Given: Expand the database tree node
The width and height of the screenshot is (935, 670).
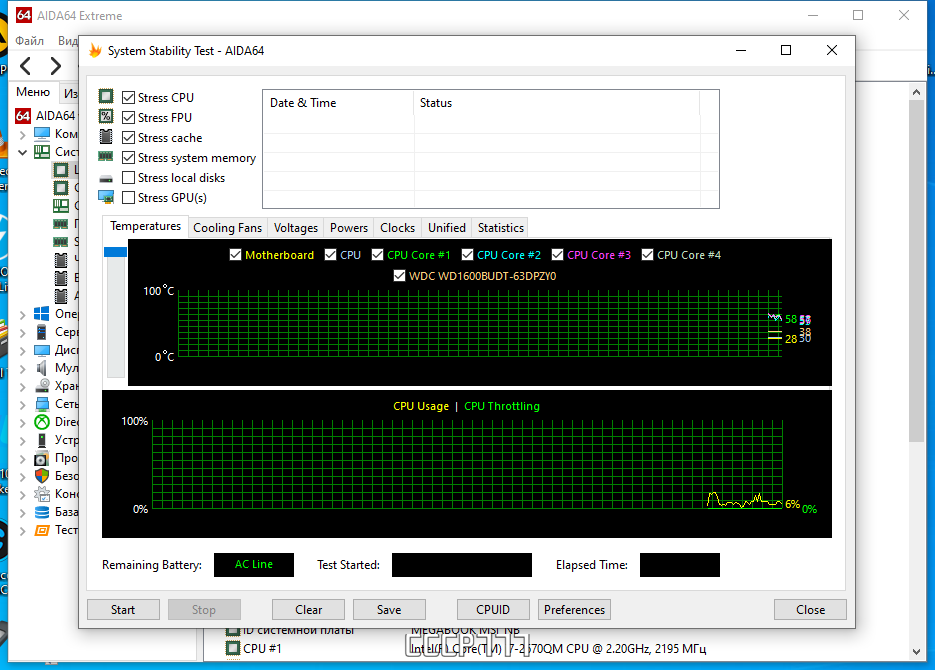Looking at the screenshot, I should pos(23,512).
